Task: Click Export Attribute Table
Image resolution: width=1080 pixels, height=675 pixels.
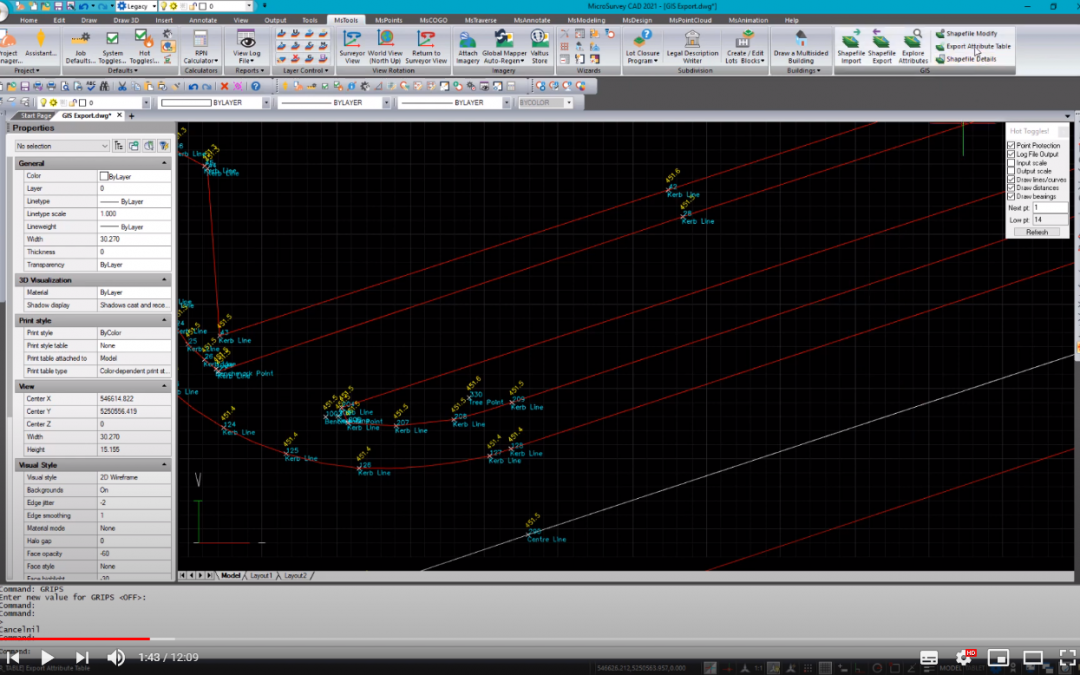Action: pyautogui.click(x=978, y=46)
